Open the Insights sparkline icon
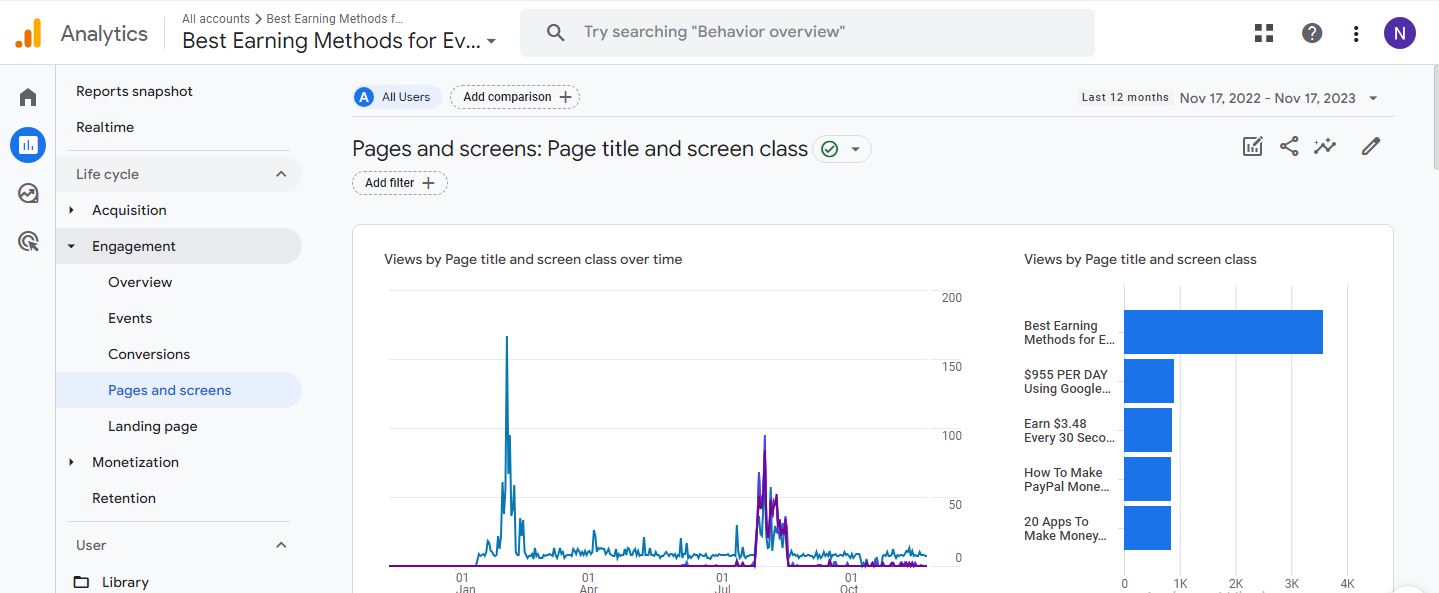Image resolution: width=1439 pixels, height=593 pixels. pos(1325,147)
